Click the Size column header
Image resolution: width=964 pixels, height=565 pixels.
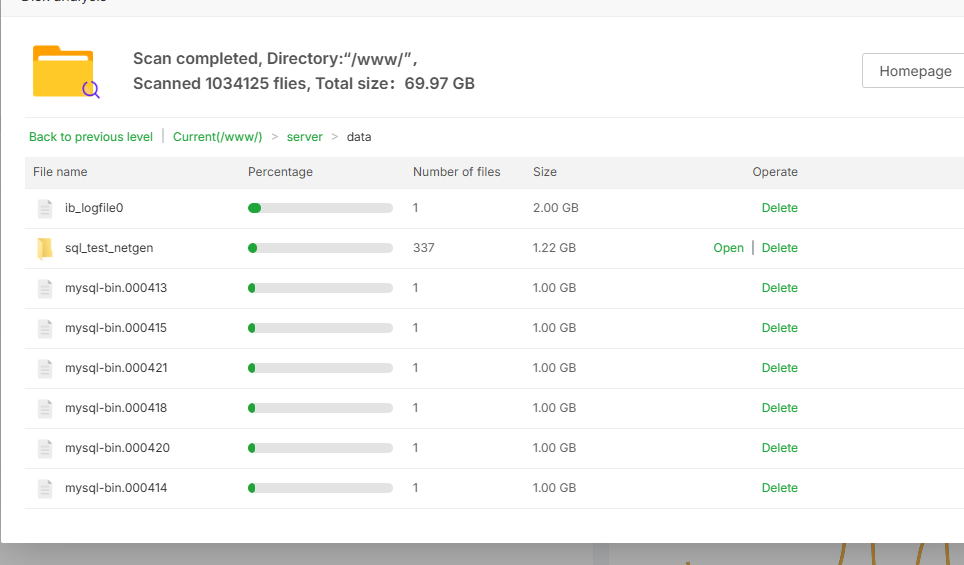(x=545, y=172)
